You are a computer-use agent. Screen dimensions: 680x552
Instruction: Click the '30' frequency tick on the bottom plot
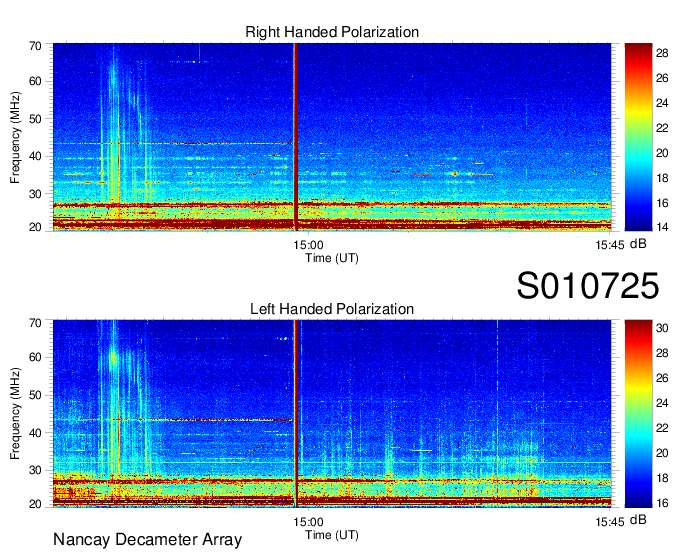35,470
